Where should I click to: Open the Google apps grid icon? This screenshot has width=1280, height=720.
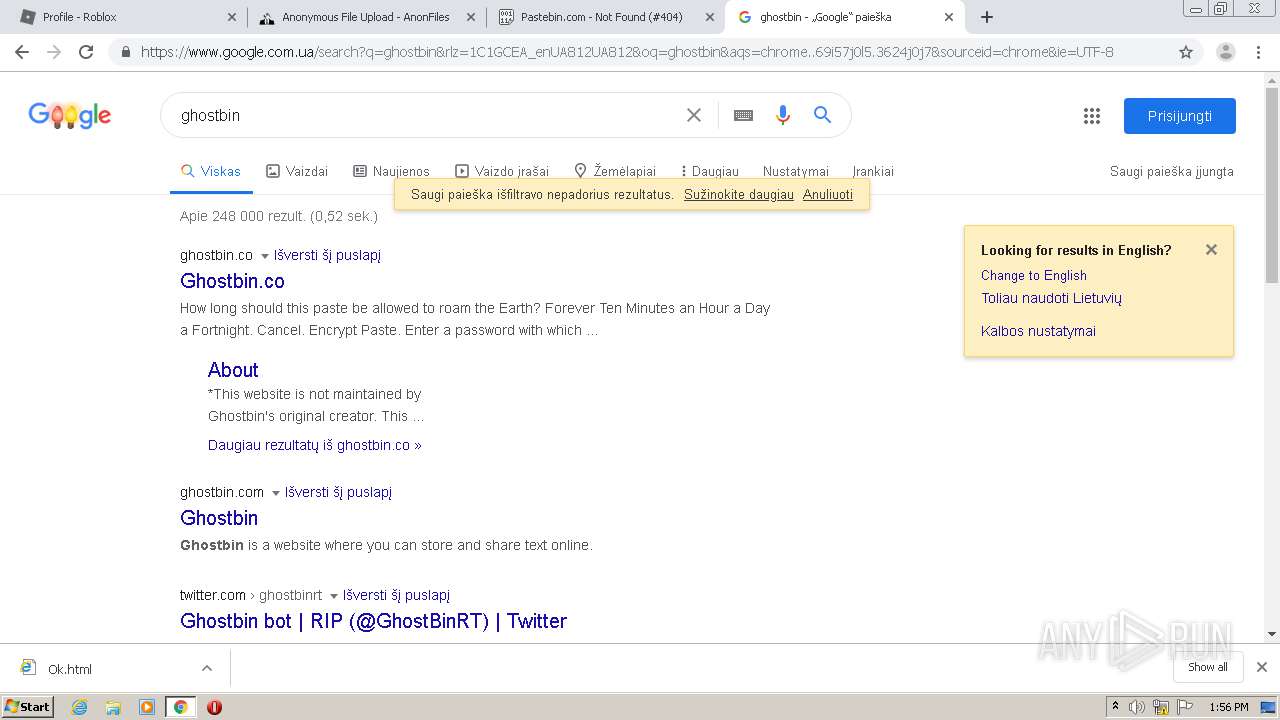(x=1092, y=116)
